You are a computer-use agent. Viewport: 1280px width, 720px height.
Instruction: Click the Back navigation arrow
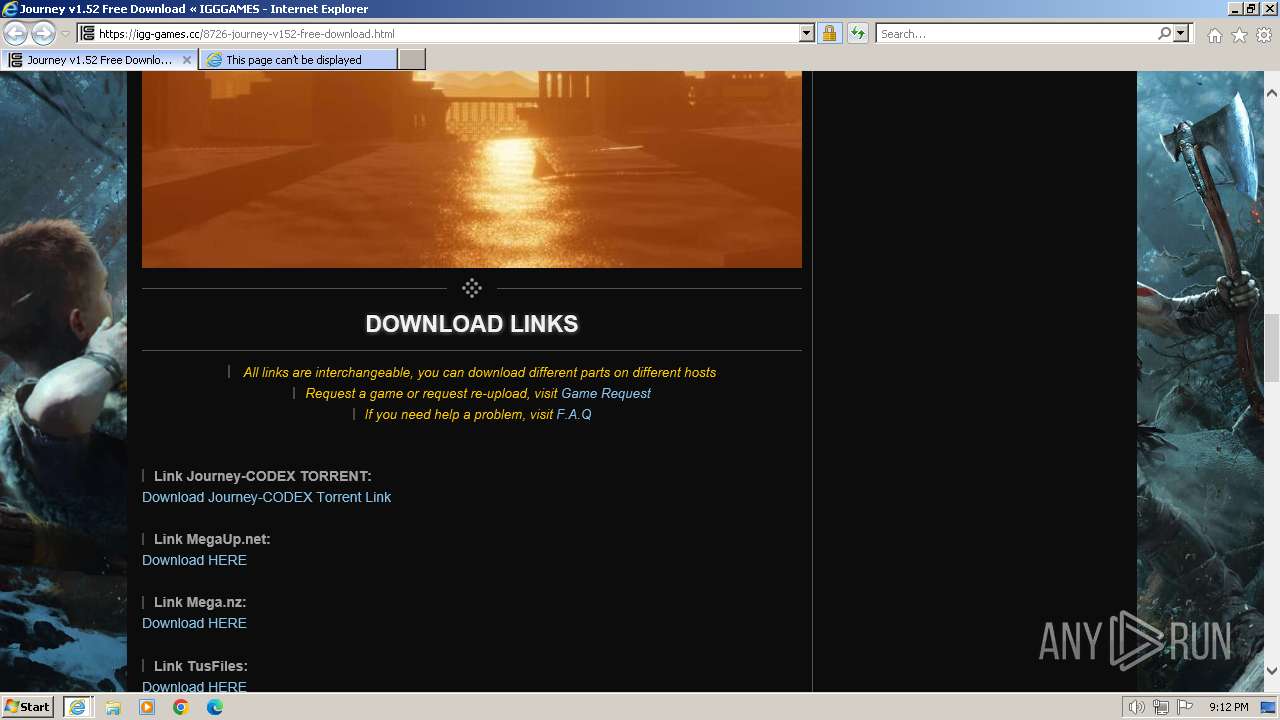pos(15,33)
